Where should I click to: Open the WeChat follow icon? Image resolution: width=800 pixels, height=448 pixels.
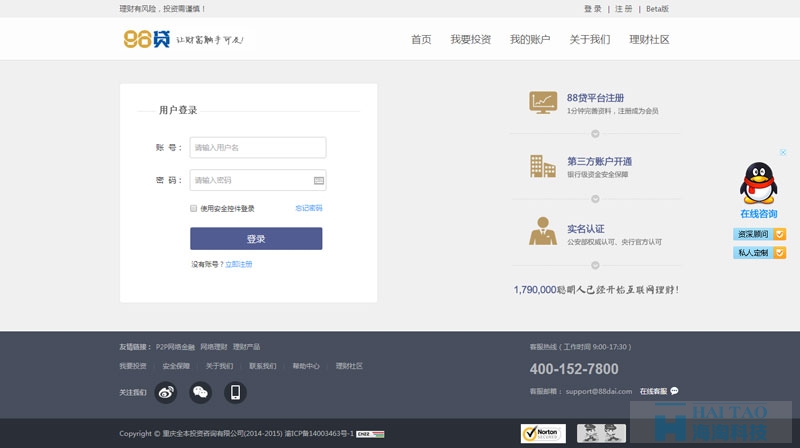click(x=201, y=392)
